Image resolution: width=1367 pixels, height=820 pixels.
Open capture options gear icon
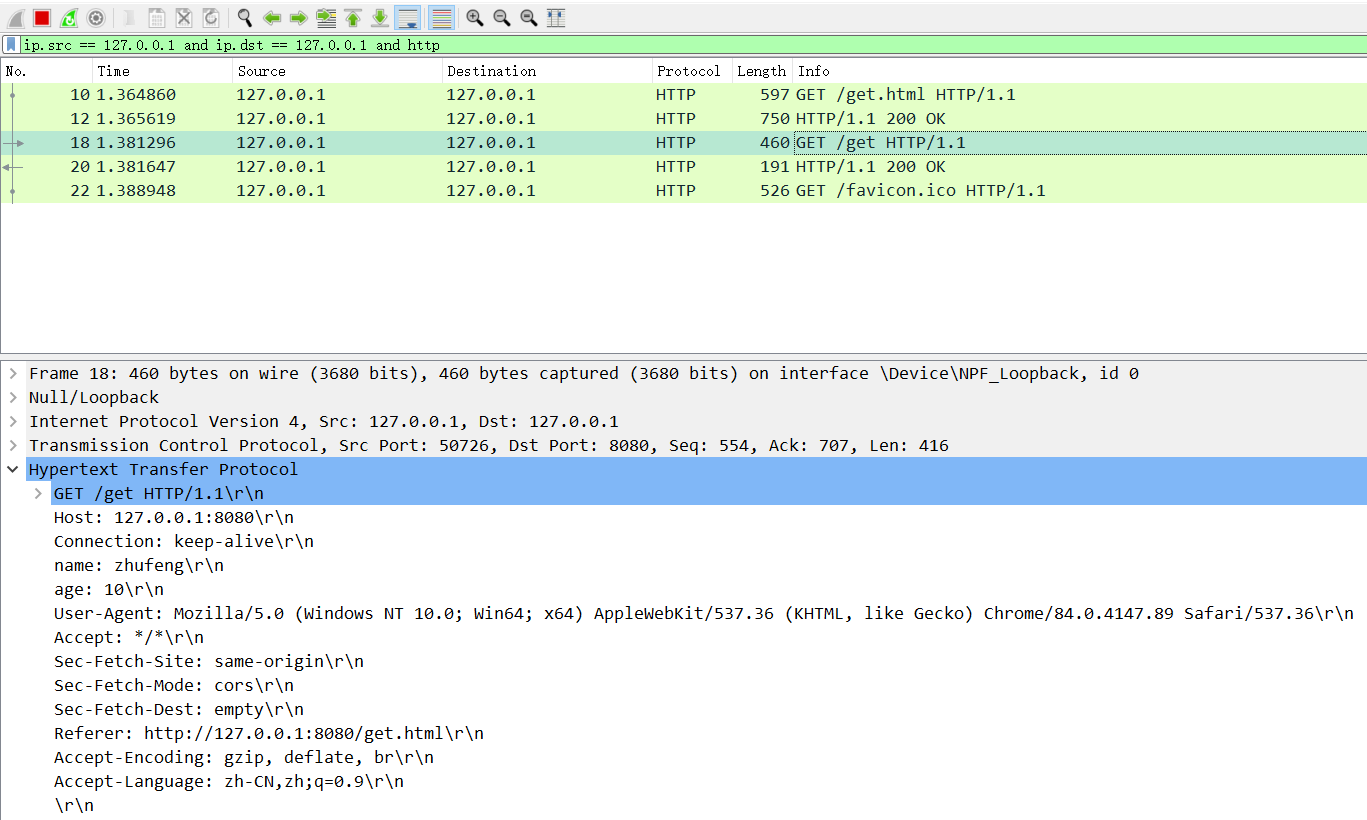96,17
